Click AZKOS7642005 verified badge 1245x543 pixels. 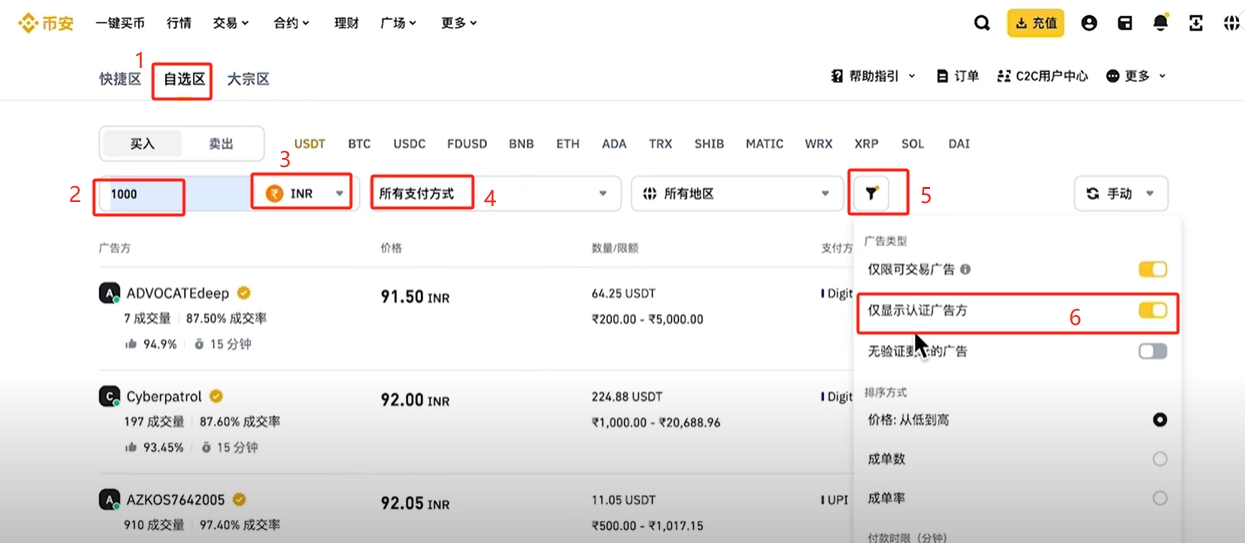pyautogui.click(x=239, y=499)
